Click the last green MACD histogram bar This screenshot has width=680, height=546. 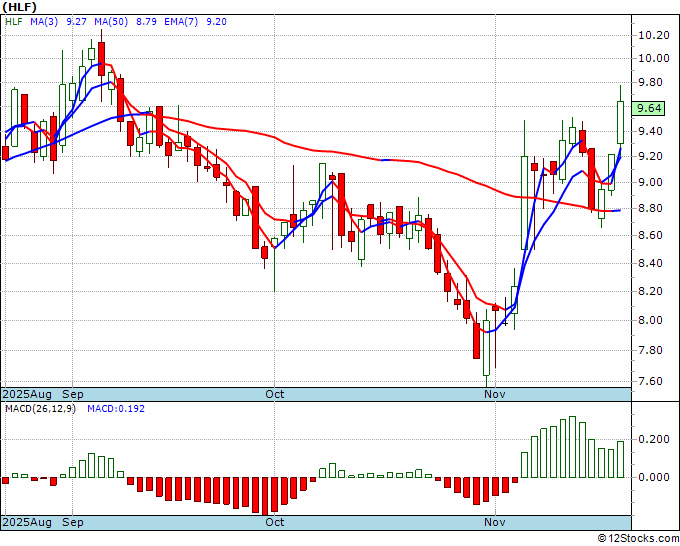pyautogui.click(x=620, y=459)
